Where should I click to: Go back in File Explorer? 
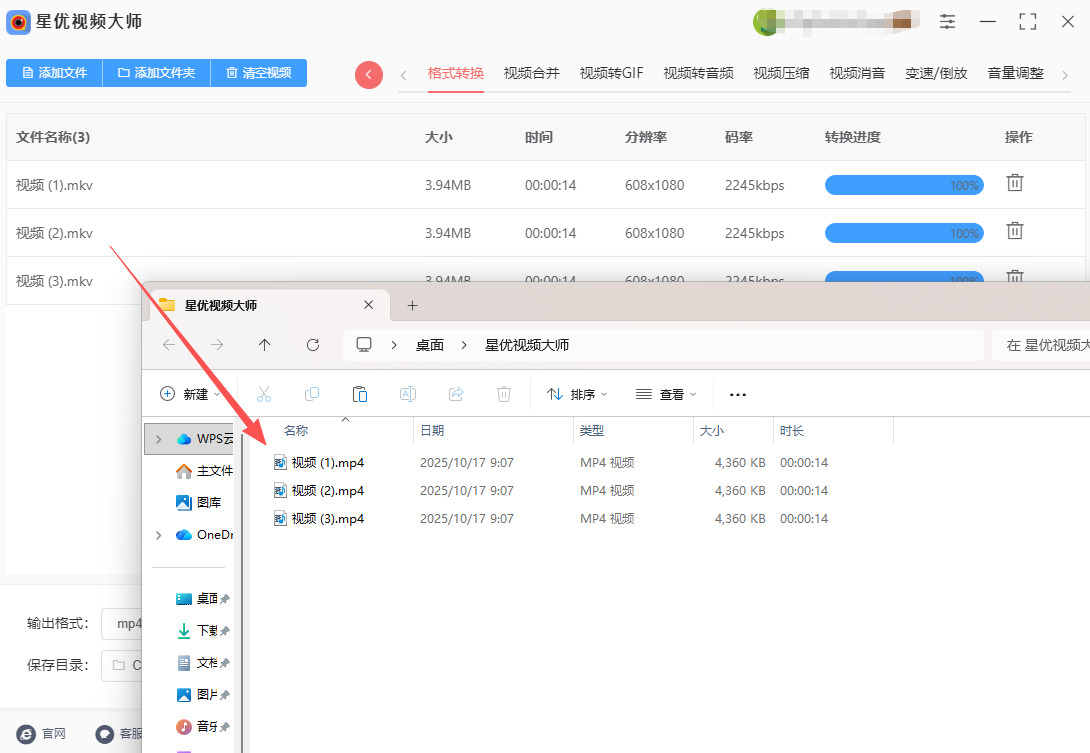coord(168,344)
